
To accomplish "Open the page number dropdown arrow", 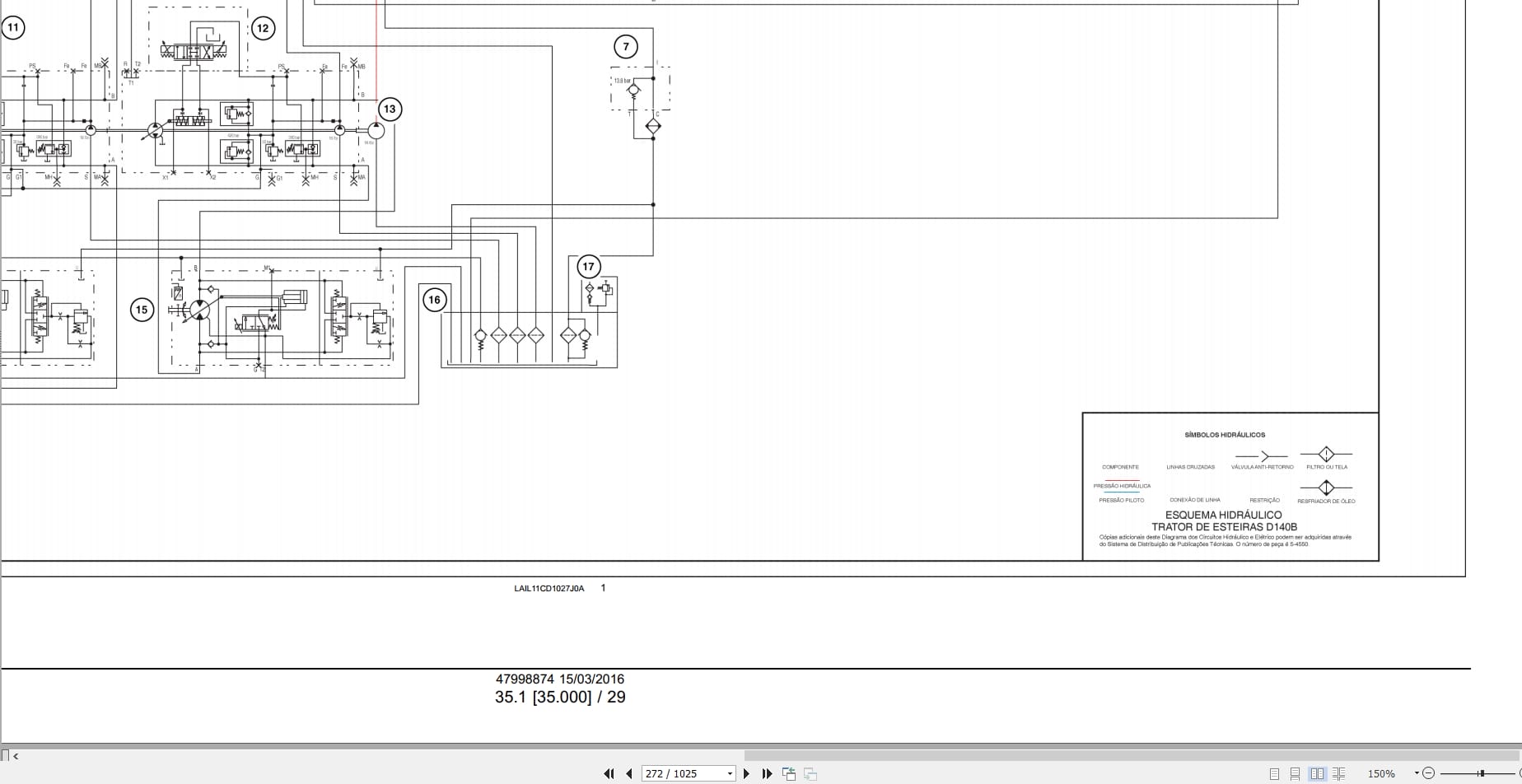I will [730, 773].
